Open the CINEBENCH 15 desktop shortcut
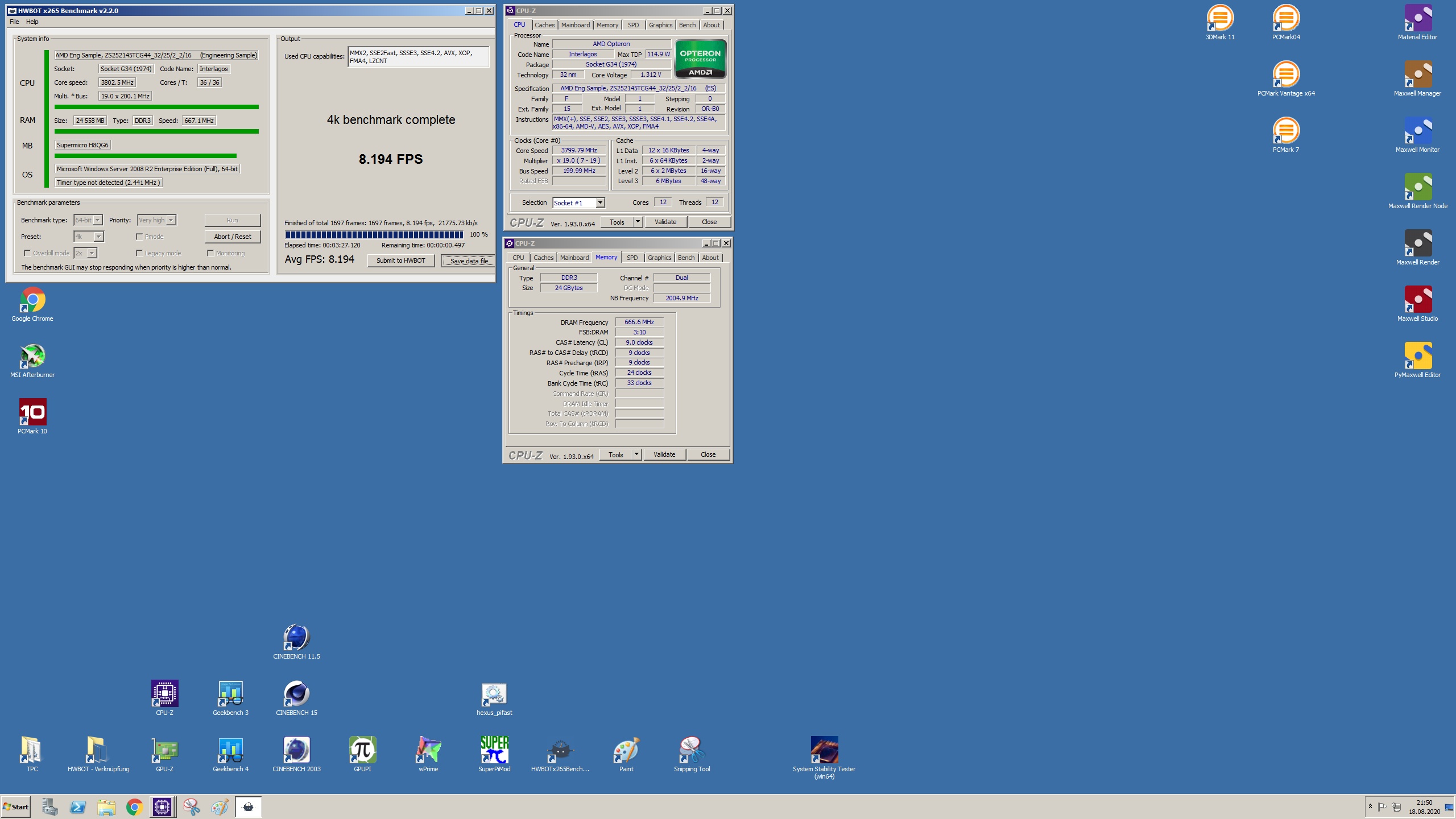The width and height of the screenshot is (1456, 819). pos(296,698)
